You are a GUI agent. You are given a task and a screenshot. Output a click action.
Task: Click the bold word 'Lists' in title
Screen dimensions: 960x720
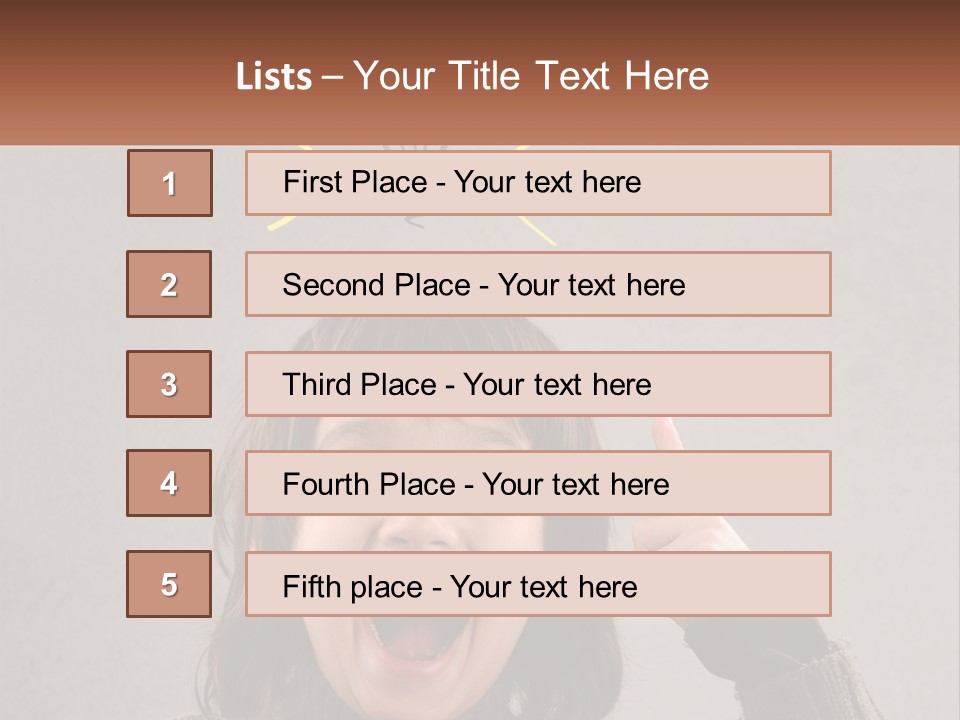point(274,76)
